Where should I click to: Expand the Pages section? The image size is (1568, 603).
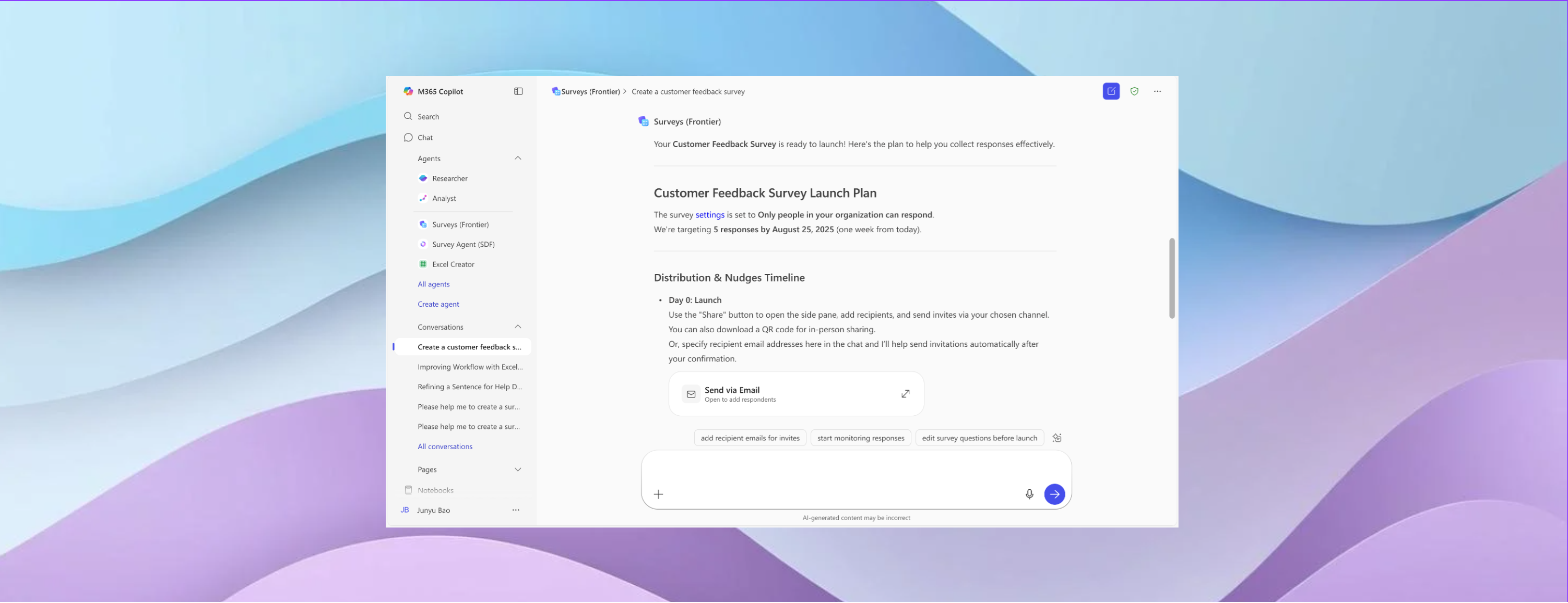(x=517, y=468)
